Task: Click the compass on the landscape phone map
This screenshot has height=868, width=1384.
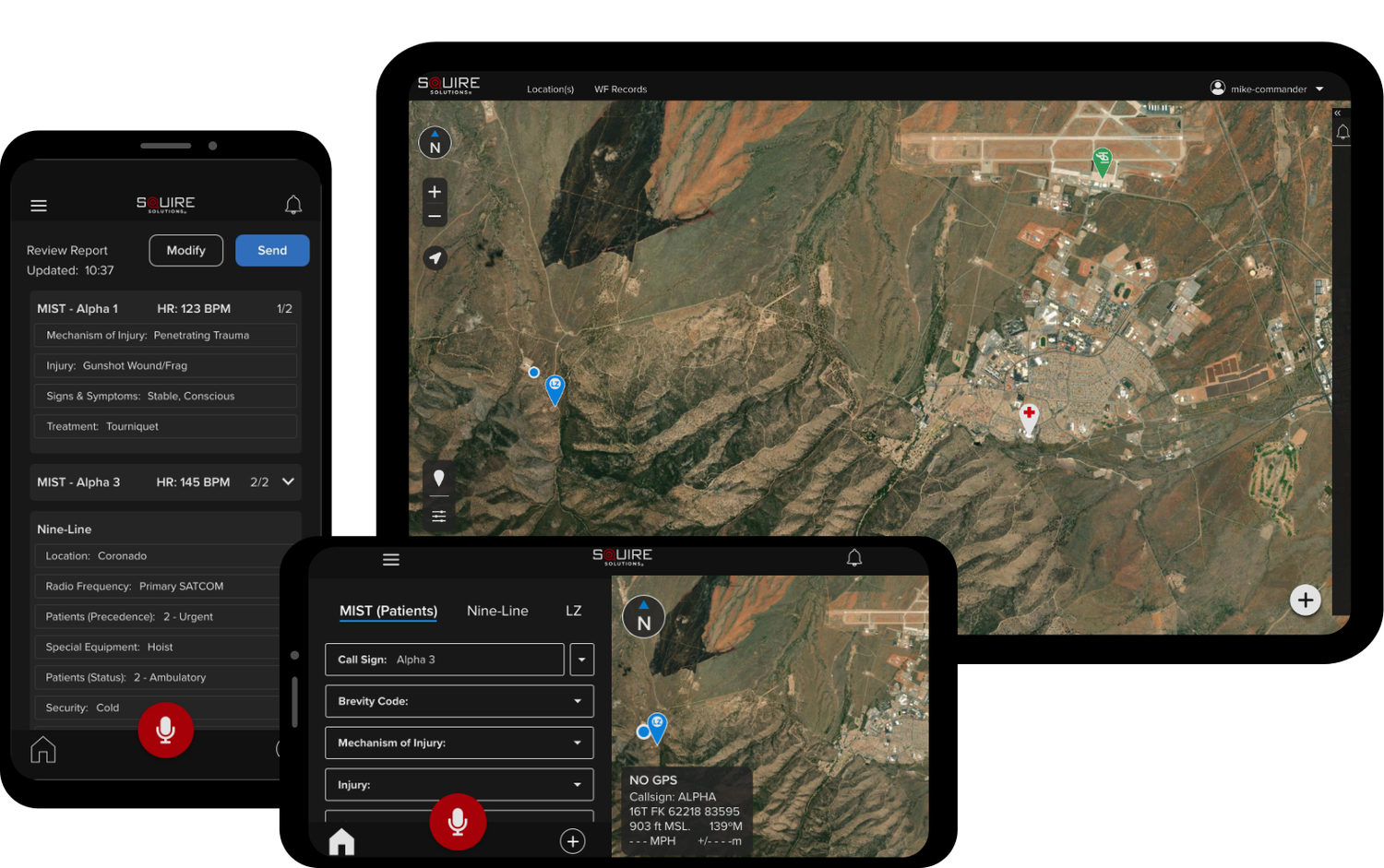Action: click(644, 617)
